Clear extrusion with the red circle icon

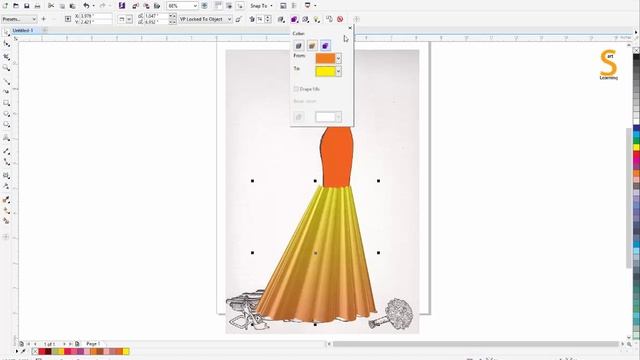point(340,19)
